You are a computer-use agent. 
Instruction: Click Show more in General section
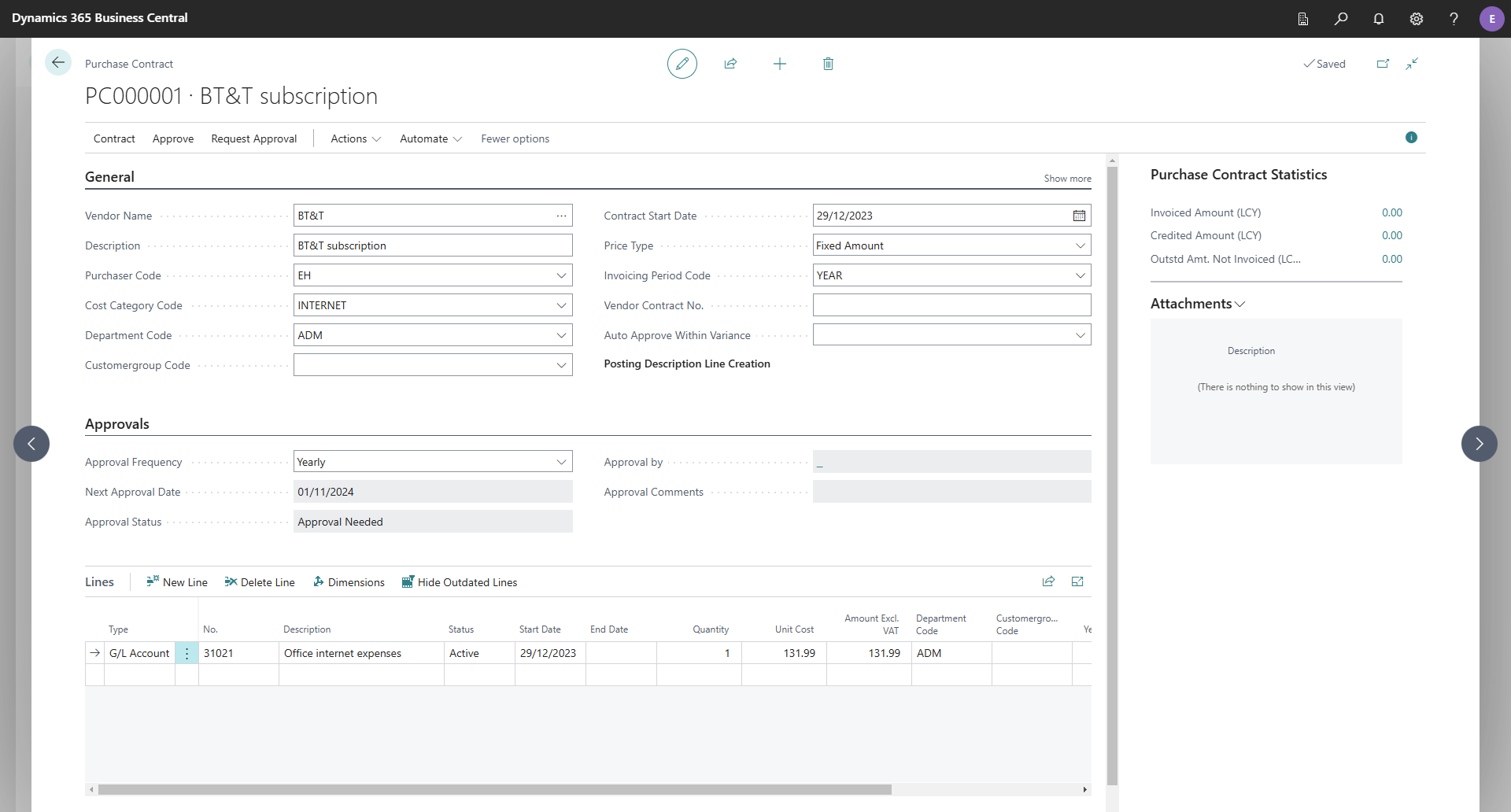(1067, 179)
